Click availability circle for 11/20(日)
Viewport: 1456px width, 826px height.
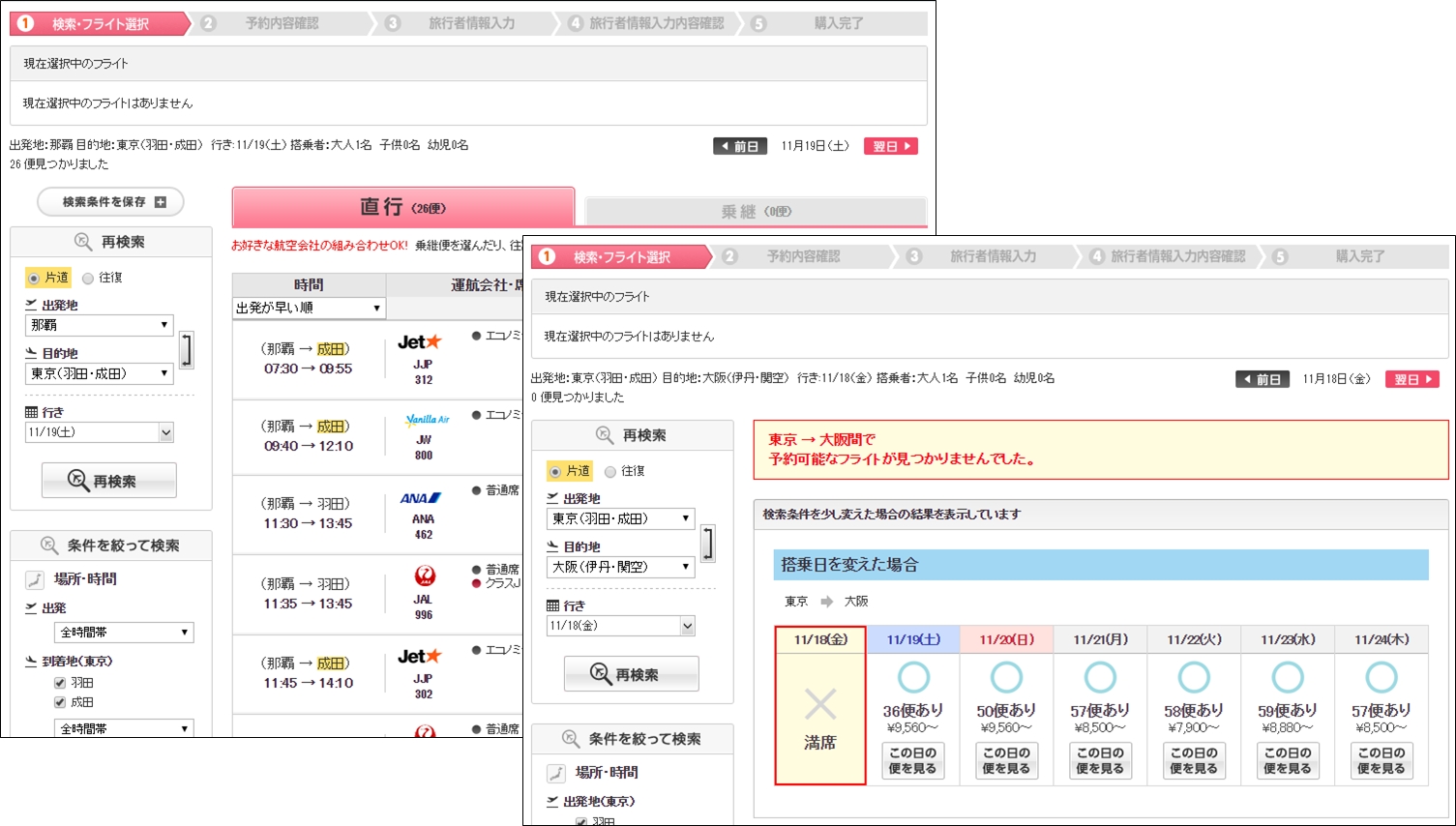point(1006,677)
